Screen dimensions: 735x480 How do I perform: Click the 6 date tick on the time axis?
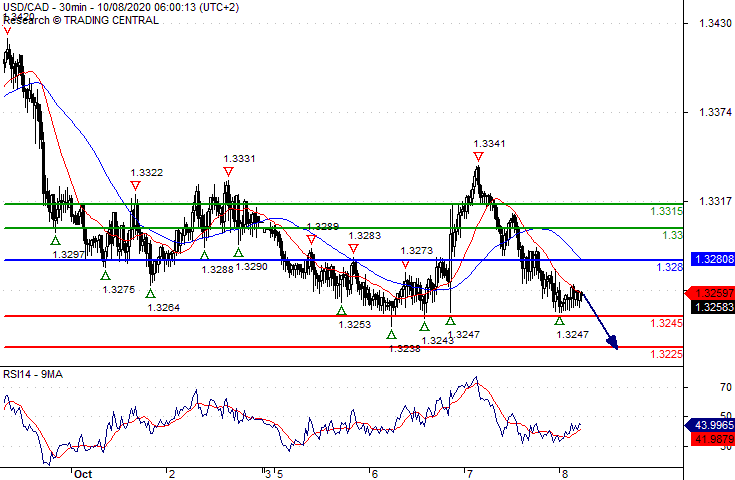click(x=375, y=474)
